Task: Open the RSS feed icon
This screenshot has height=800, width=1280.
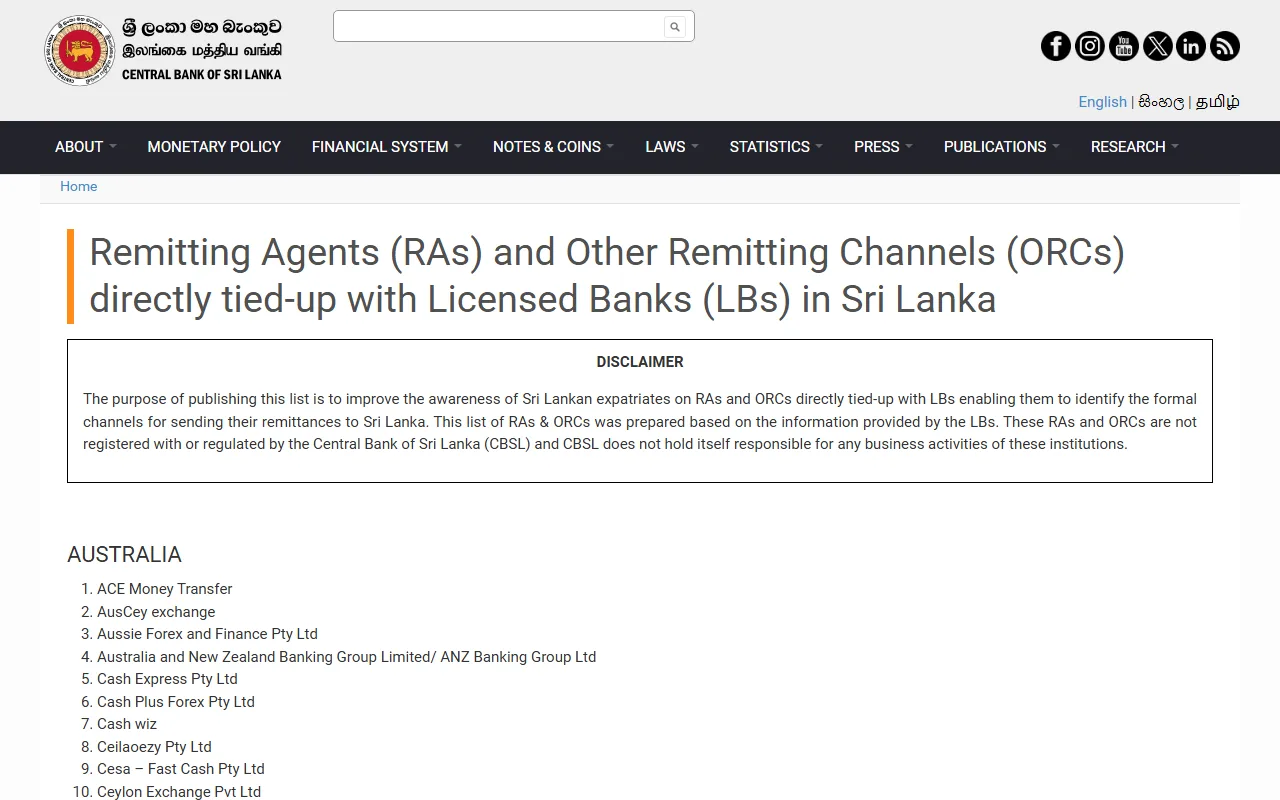Action: tap(1225, 46)
